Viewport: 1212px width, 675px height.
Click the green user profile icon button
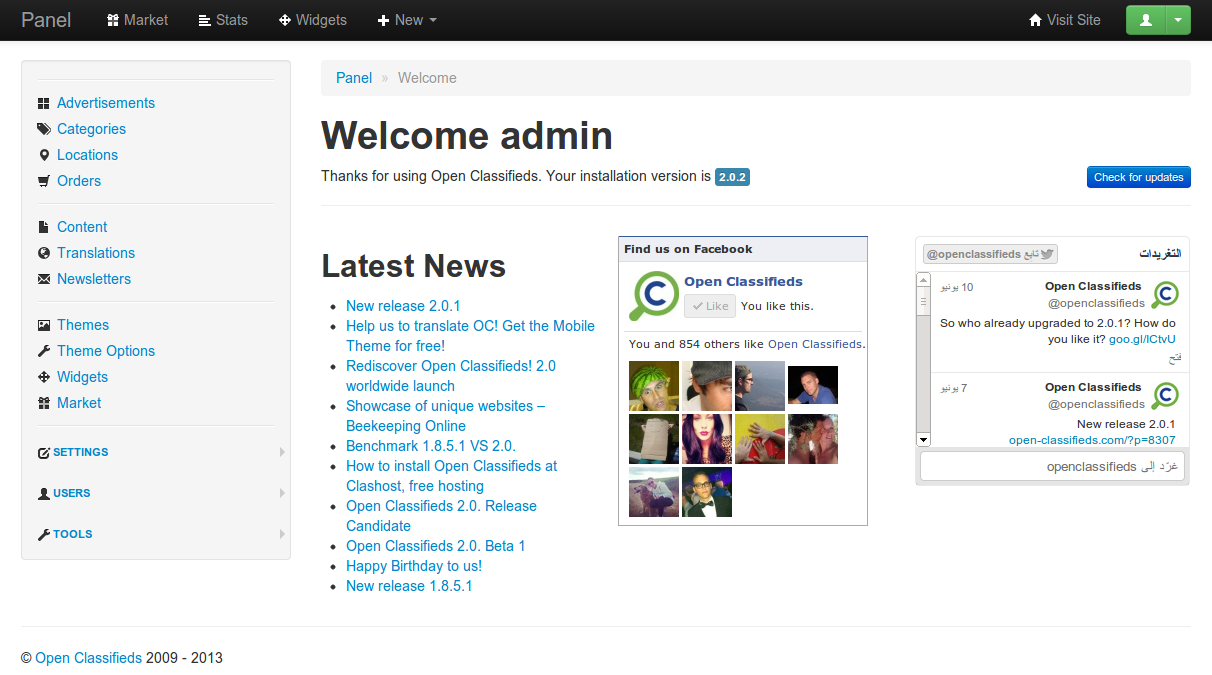coord(1146,20)
